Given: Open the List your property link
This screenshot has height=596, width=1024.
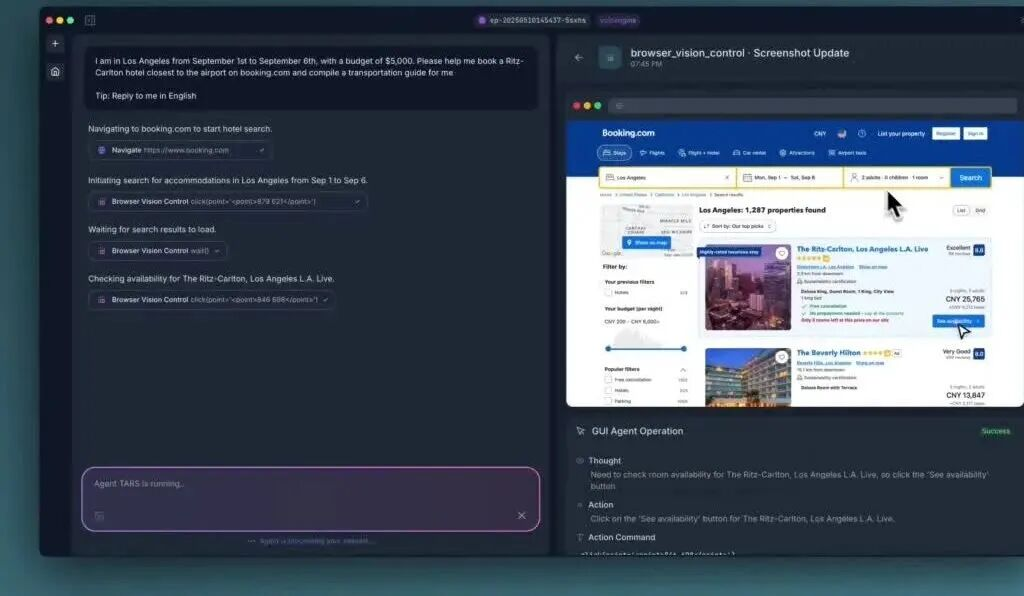Looking at the screenshot, I should (x=901, y=134).
